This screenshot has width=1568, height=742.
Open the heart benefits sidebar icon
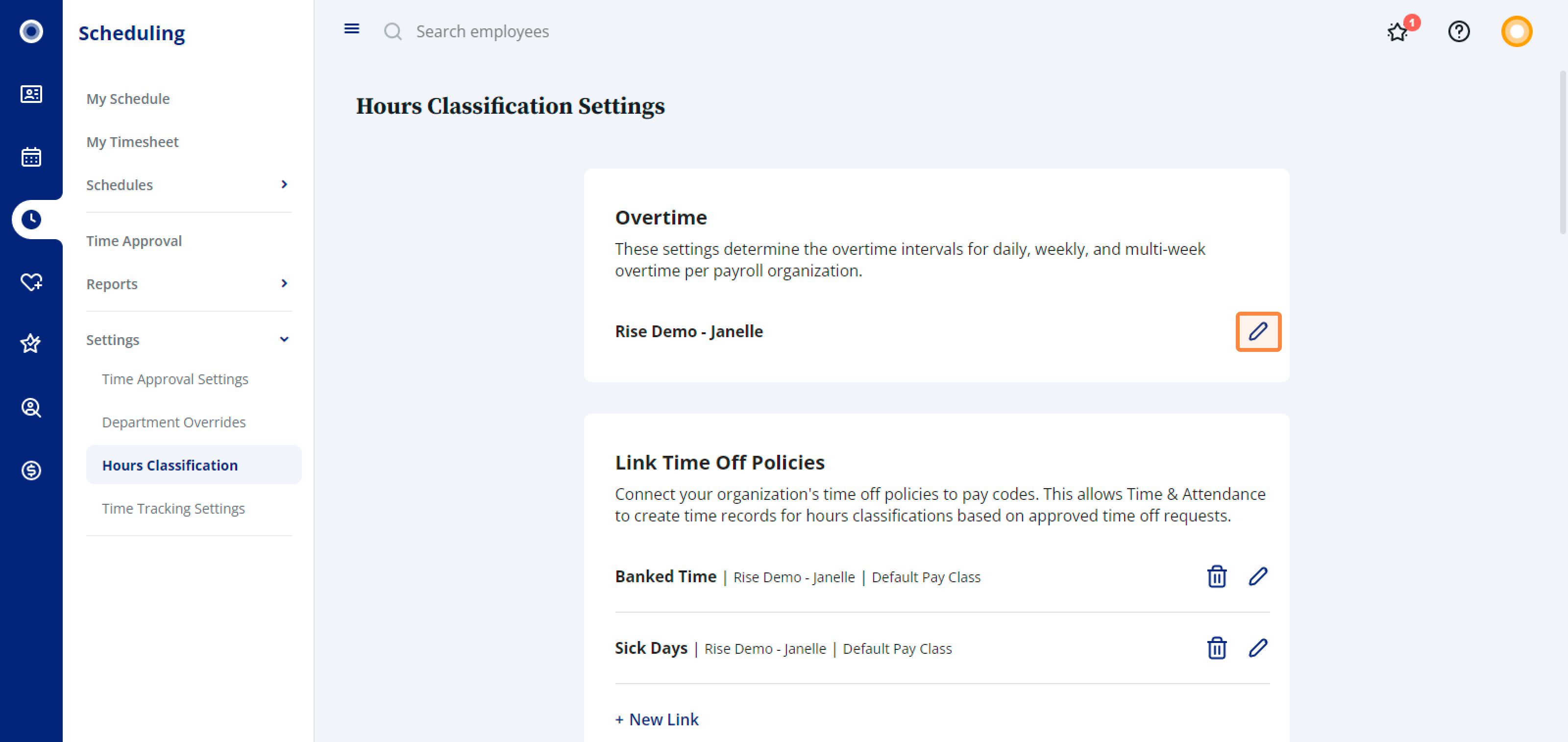click(x=31, y=282)
